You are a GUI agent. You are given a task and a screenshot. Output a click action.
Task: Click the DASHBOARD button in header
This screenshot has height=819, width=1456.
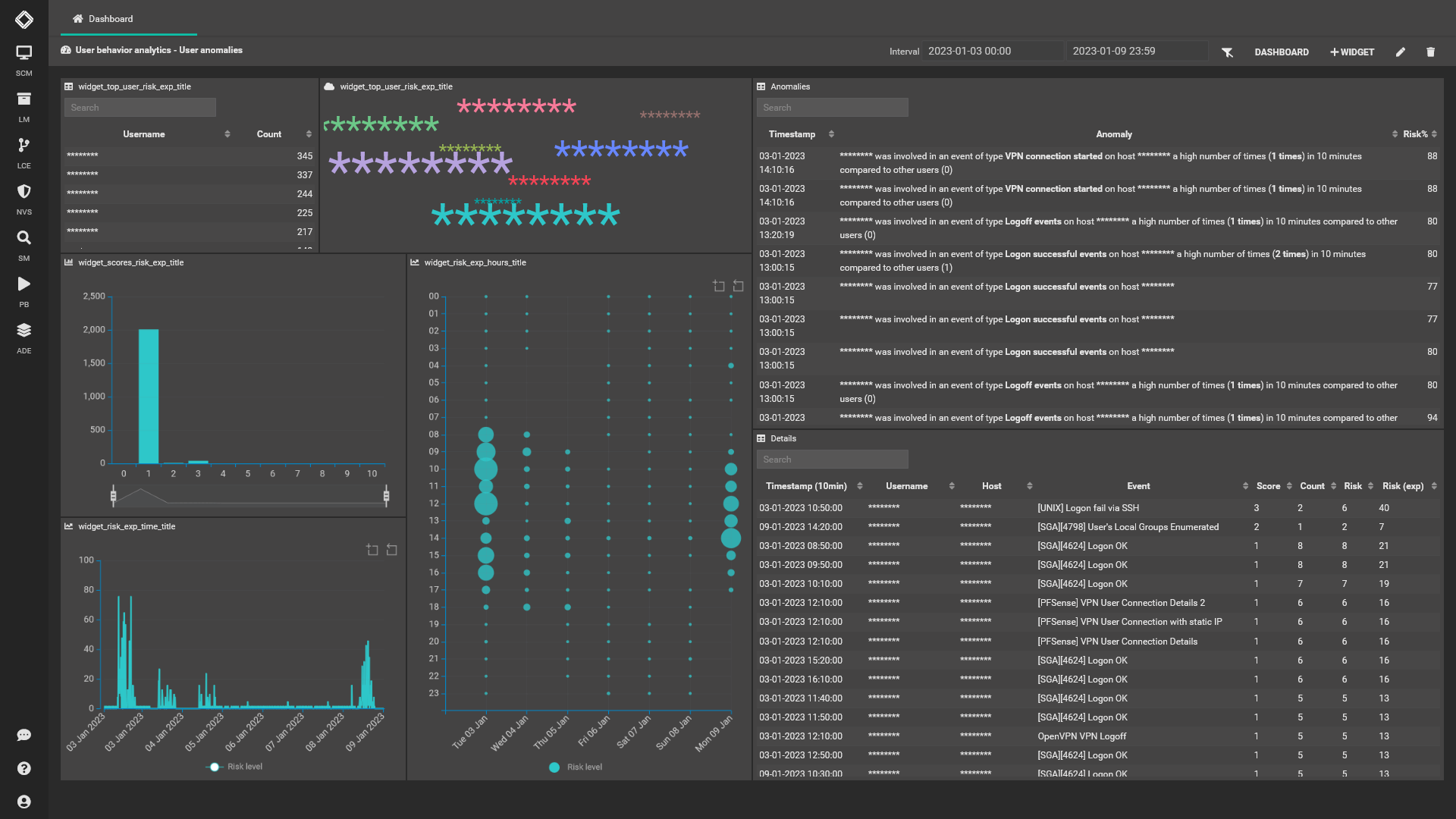pos(1282,52)
